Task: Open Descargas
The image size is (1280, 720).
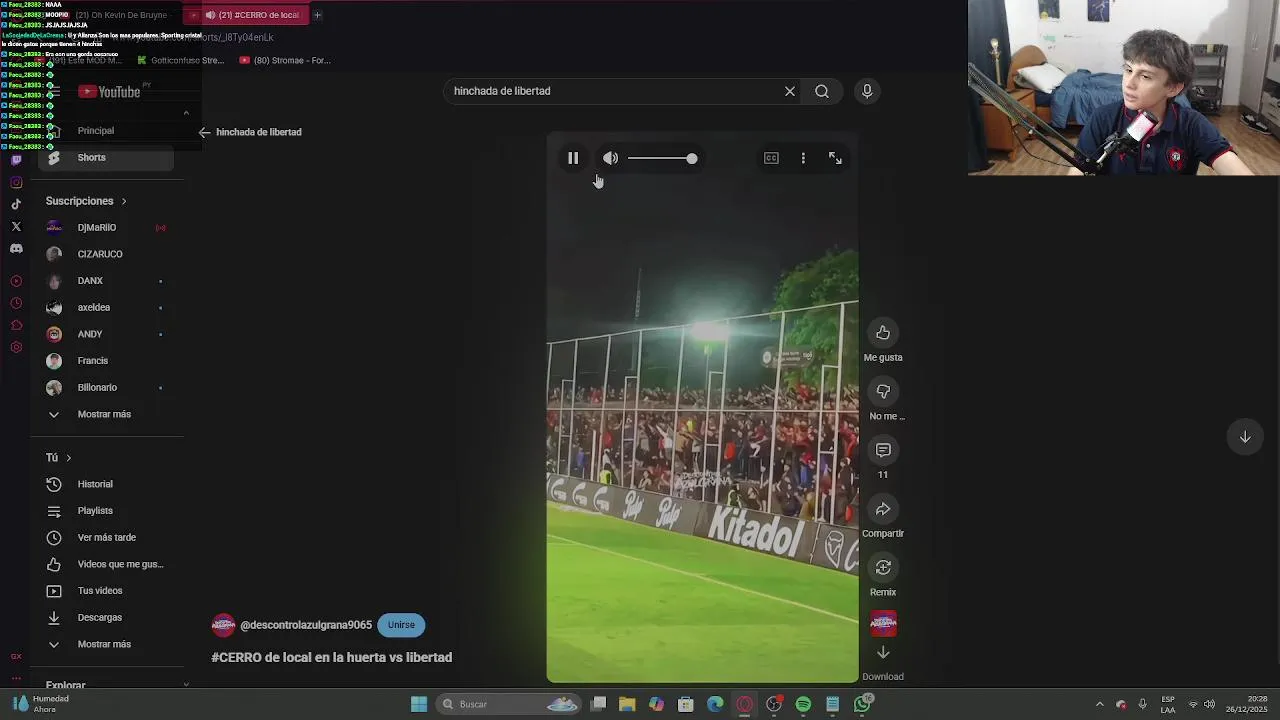Action: (106, 618)
